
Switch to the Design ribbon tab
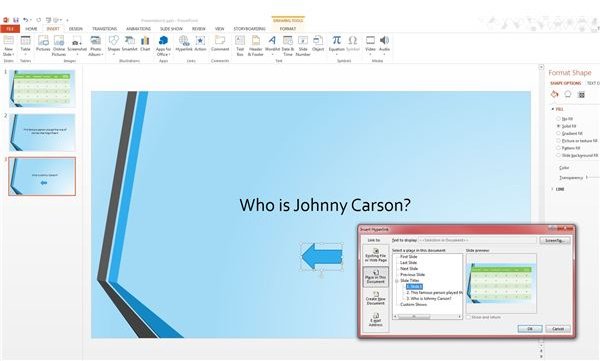75,29
